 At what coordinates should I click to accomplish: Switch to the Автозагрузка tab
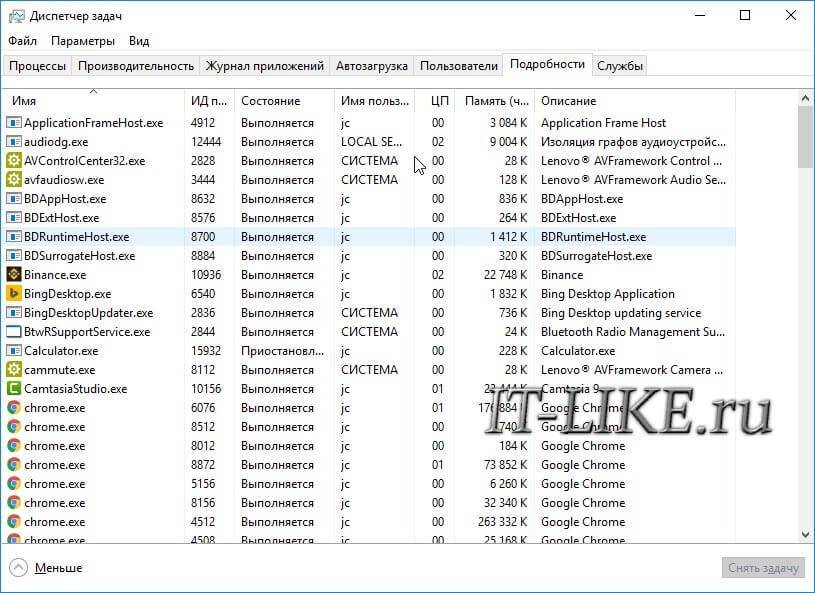pyautogui.click(x=372, y=66)
